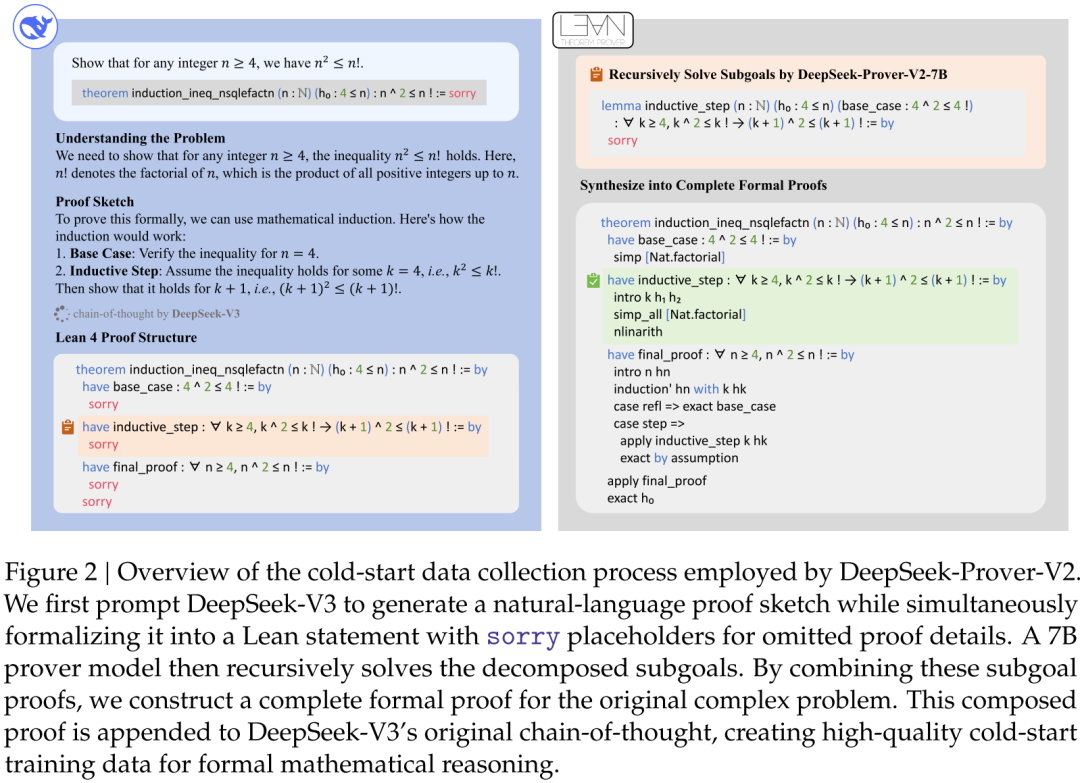Click the spinner icon beside chain-of-thought
The image size is (1080, 783).
pos(61,314)
